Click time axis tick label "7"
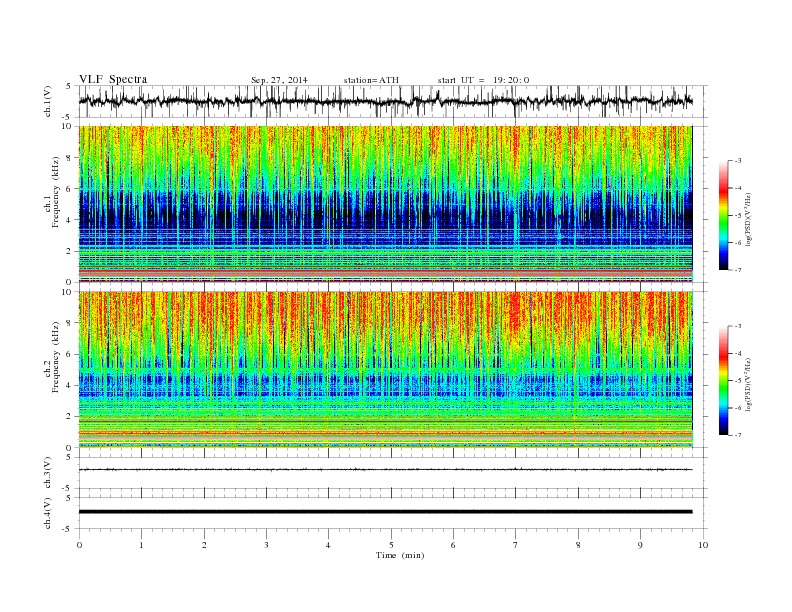792x612 pixels. coord(516,545)
